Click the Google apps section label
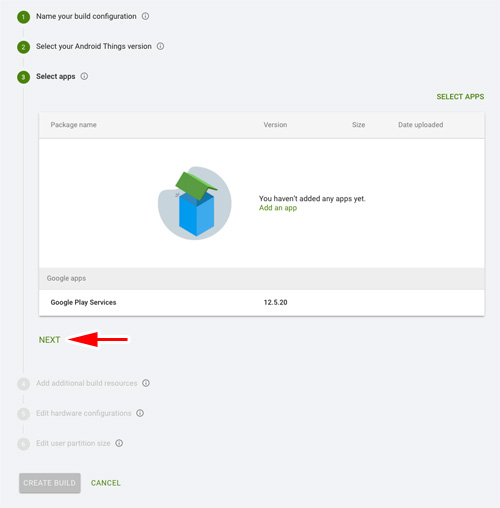 click(66, 278)
